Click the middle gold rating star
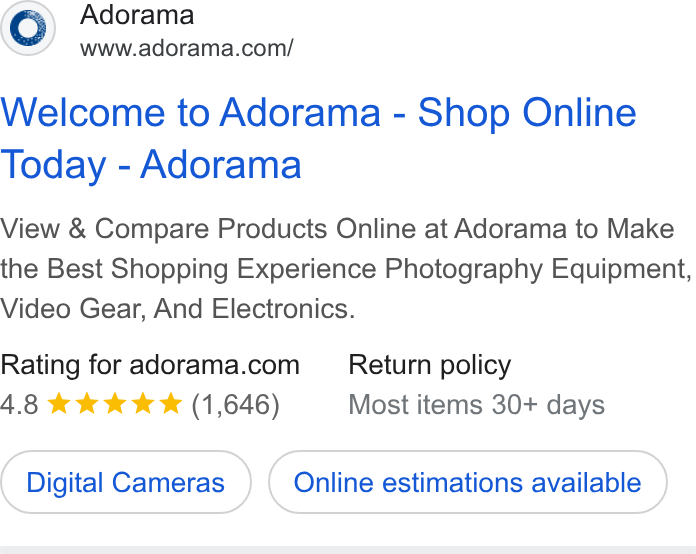 point(115,404)
